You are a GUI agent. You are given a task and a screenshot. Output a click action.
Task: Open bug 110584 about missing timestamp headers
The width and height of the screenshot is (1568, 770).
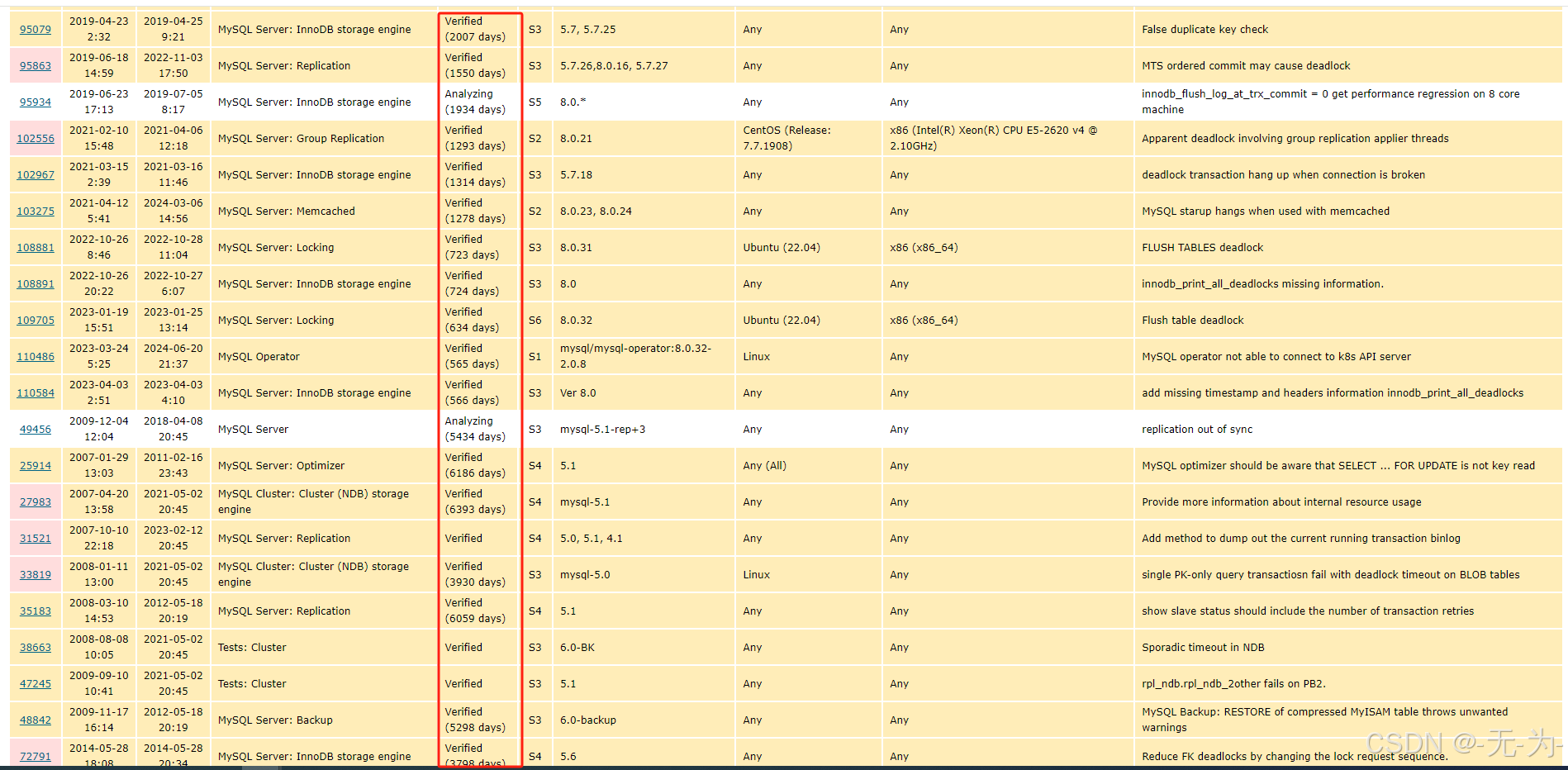tap(36, 392)
